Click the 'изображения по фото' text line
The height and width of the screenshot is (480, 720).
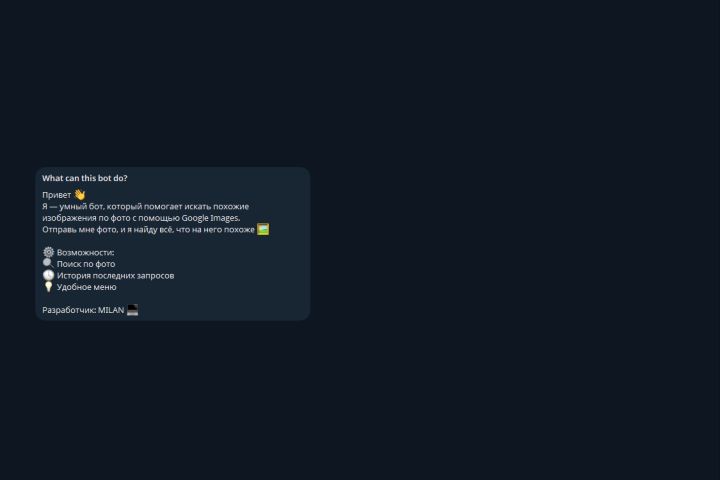point(141,218)
